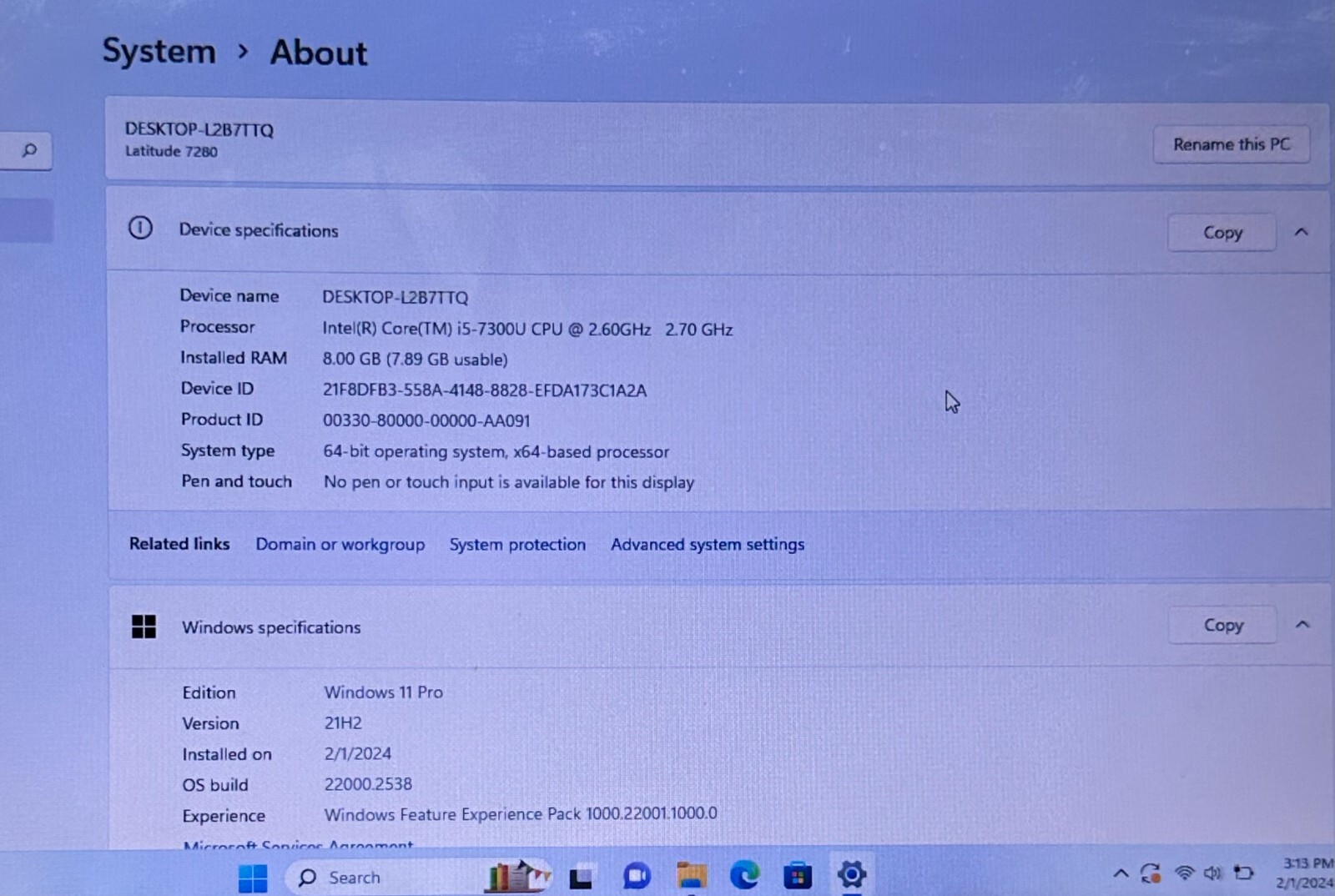
Task: Open the books icon in taskbar search
Action: [517, 876]
